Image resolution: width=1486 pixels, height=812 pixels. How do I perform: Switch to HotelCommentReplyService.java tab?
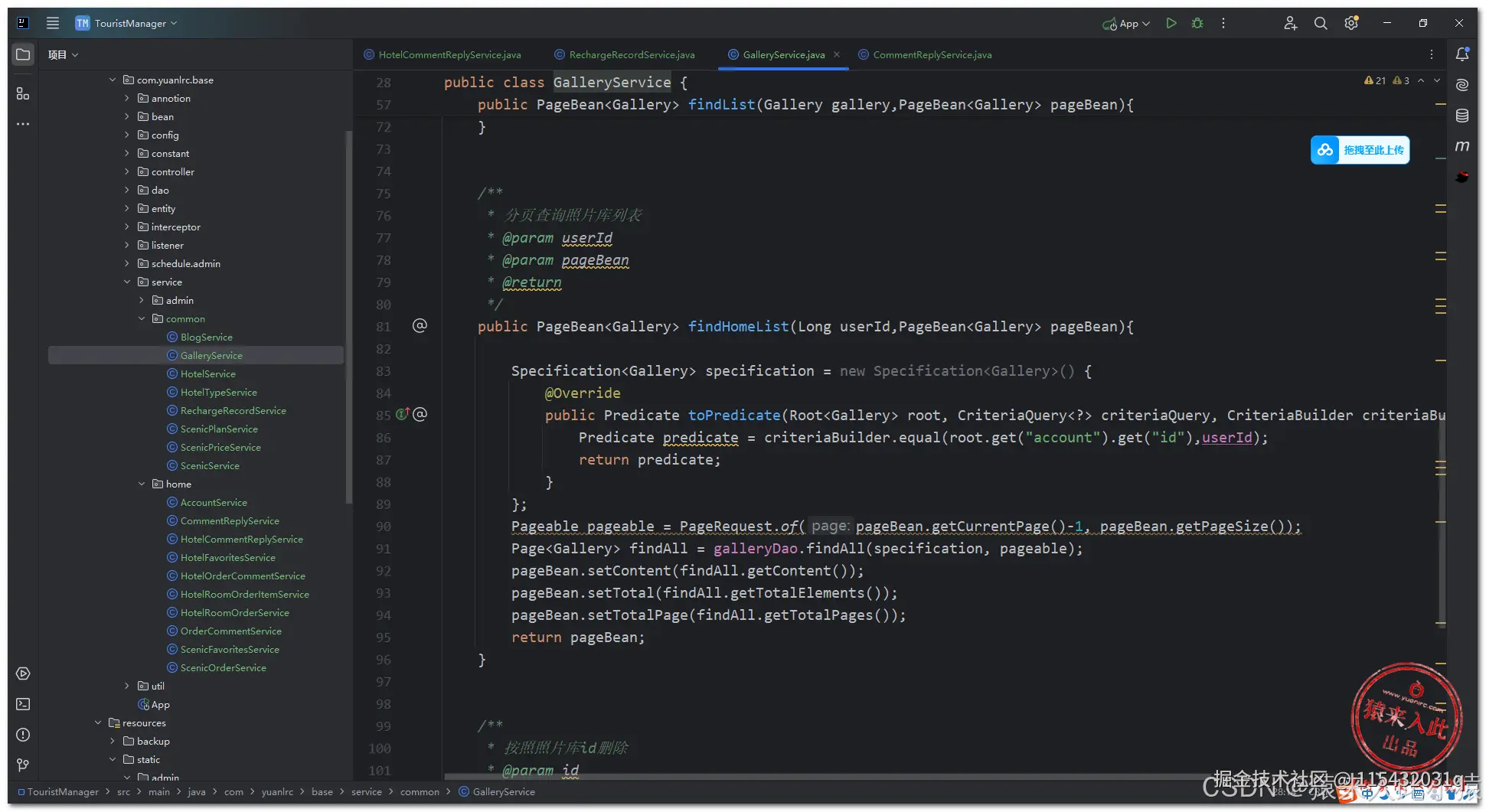[443, 54]
